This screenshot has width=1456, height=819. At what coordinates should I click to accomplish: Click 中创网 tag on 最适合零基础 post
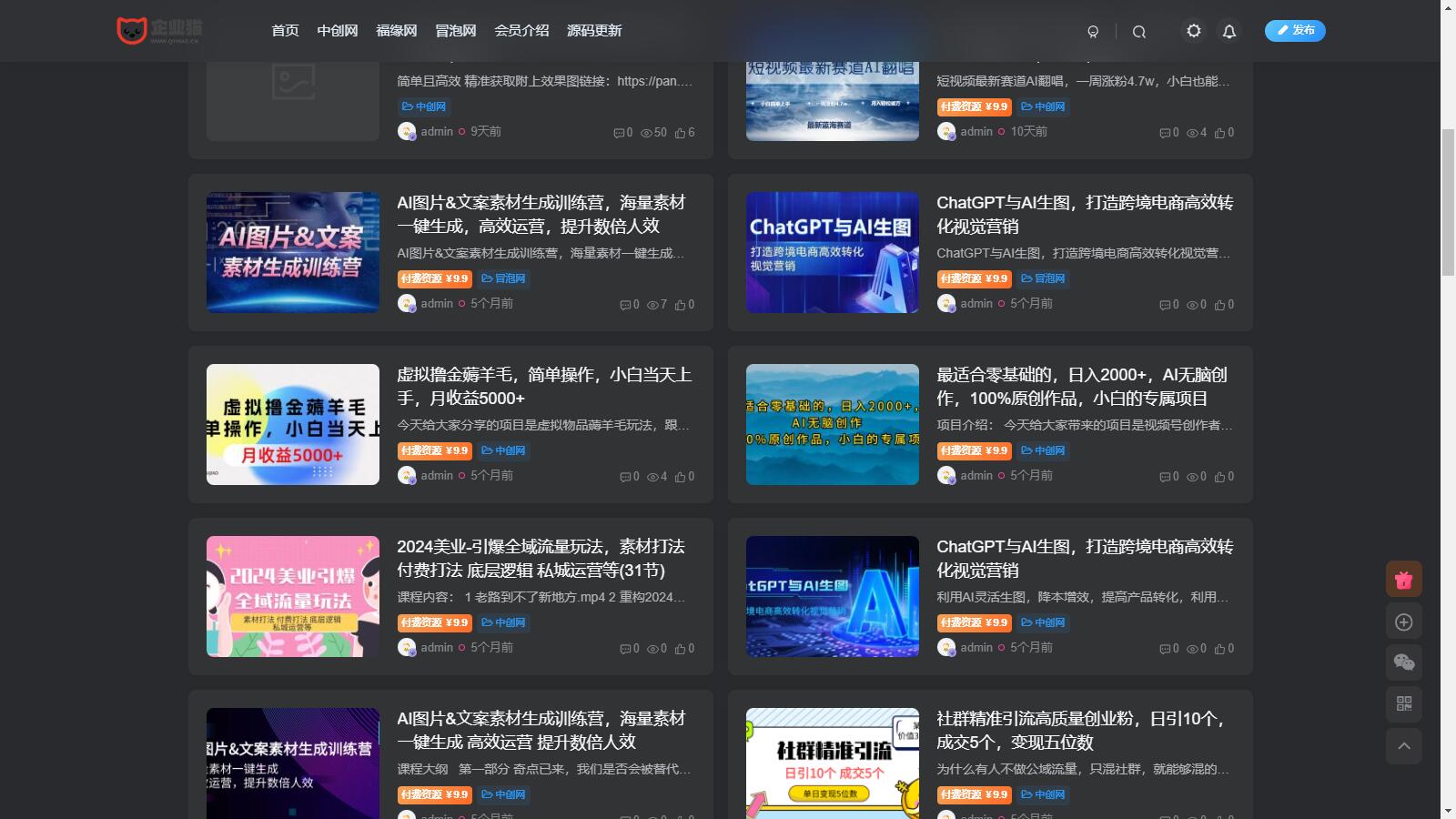click(x=1043, y=450)
